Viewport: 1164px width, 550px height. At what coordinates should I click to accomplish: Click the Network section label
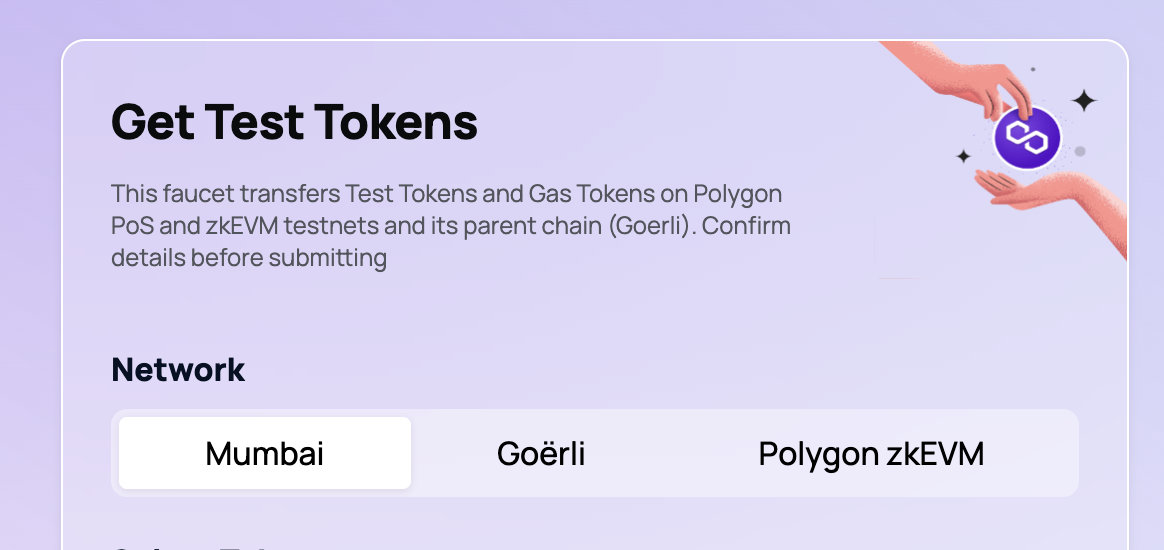click(x=178, y=370)
